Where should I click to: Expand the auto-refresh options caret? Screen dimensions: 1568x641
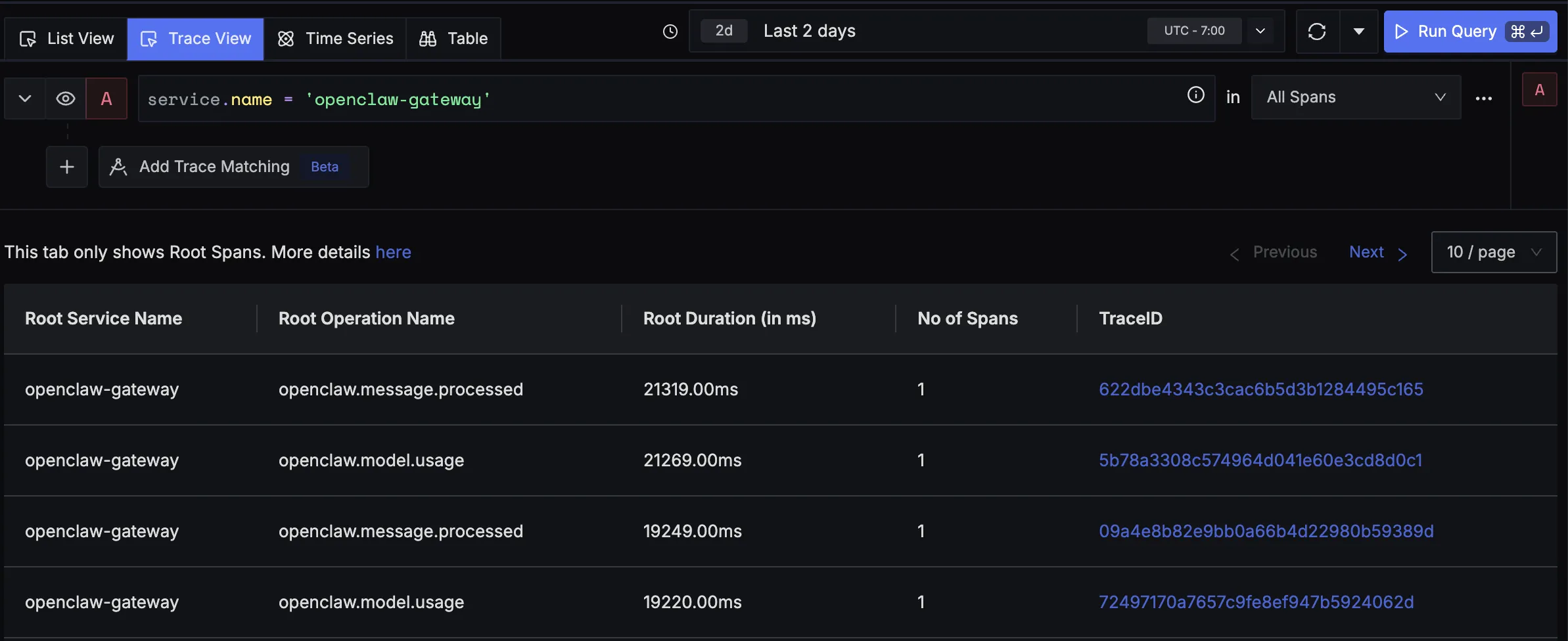(1359, 32)
